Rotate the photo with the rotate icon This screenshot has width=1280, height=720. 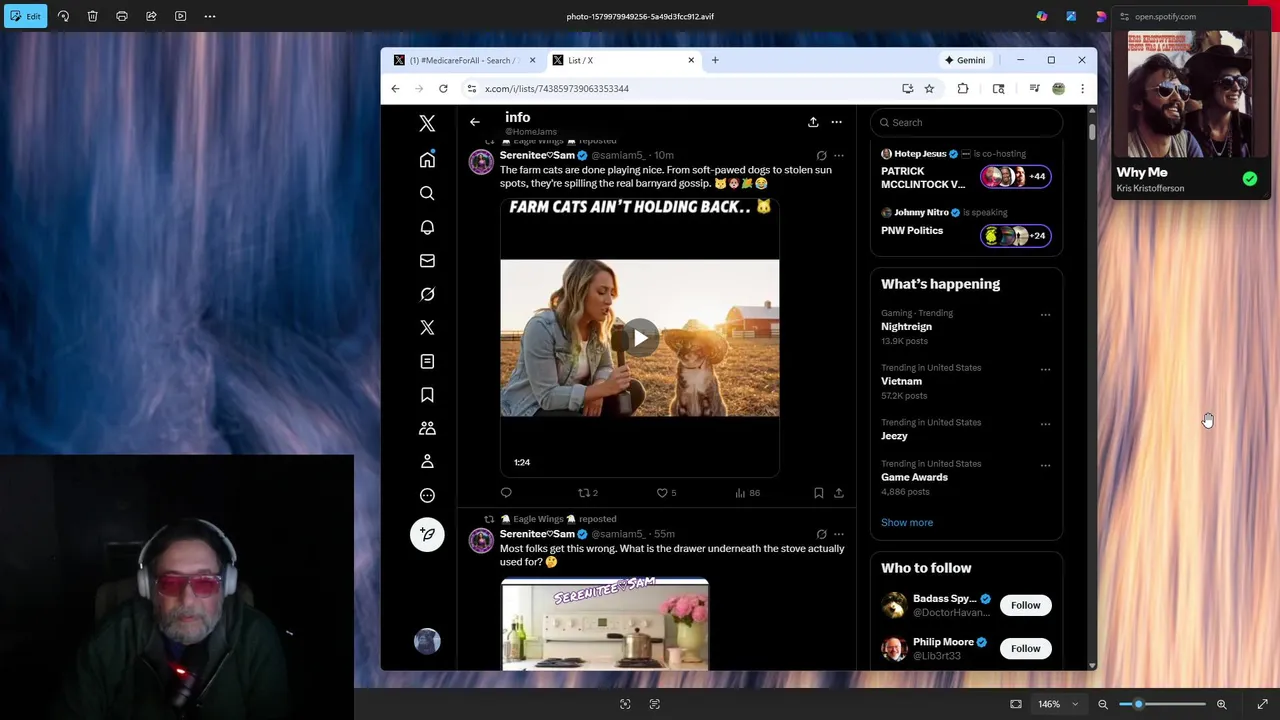63,16
